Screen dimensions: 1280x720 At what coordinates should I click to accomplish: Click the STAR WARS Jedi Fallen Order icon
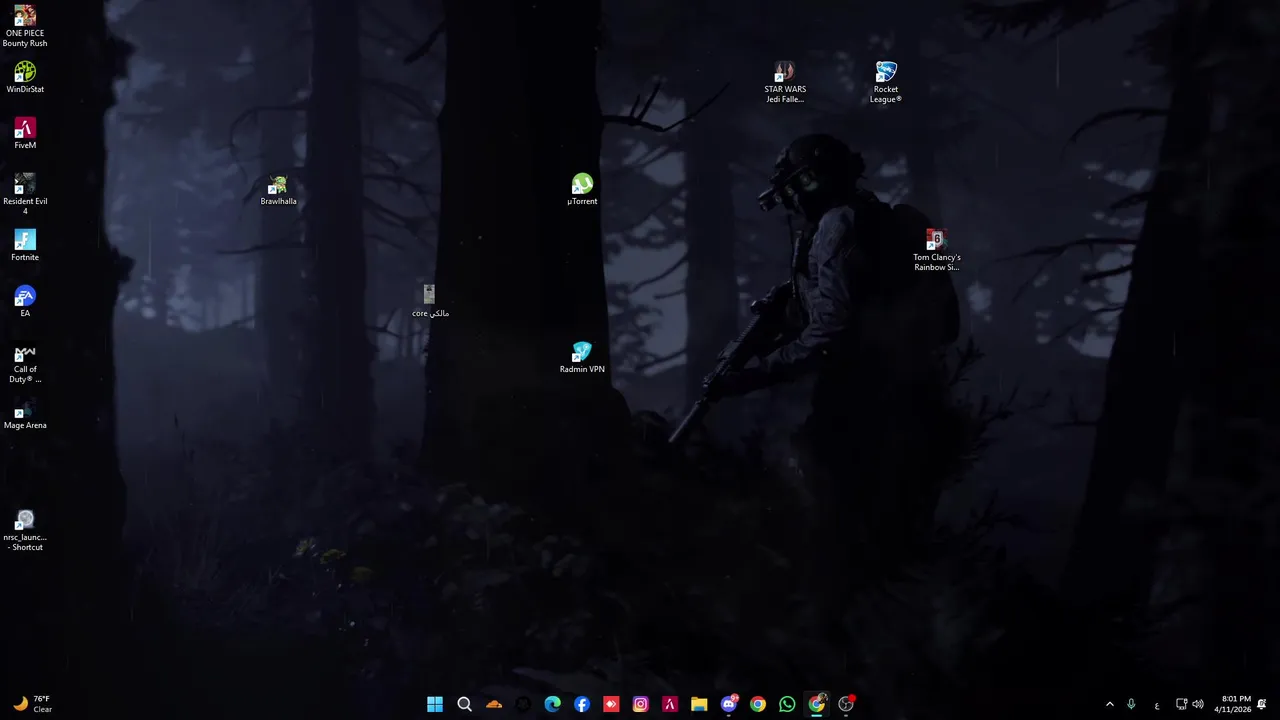click(x=785, y=82)
